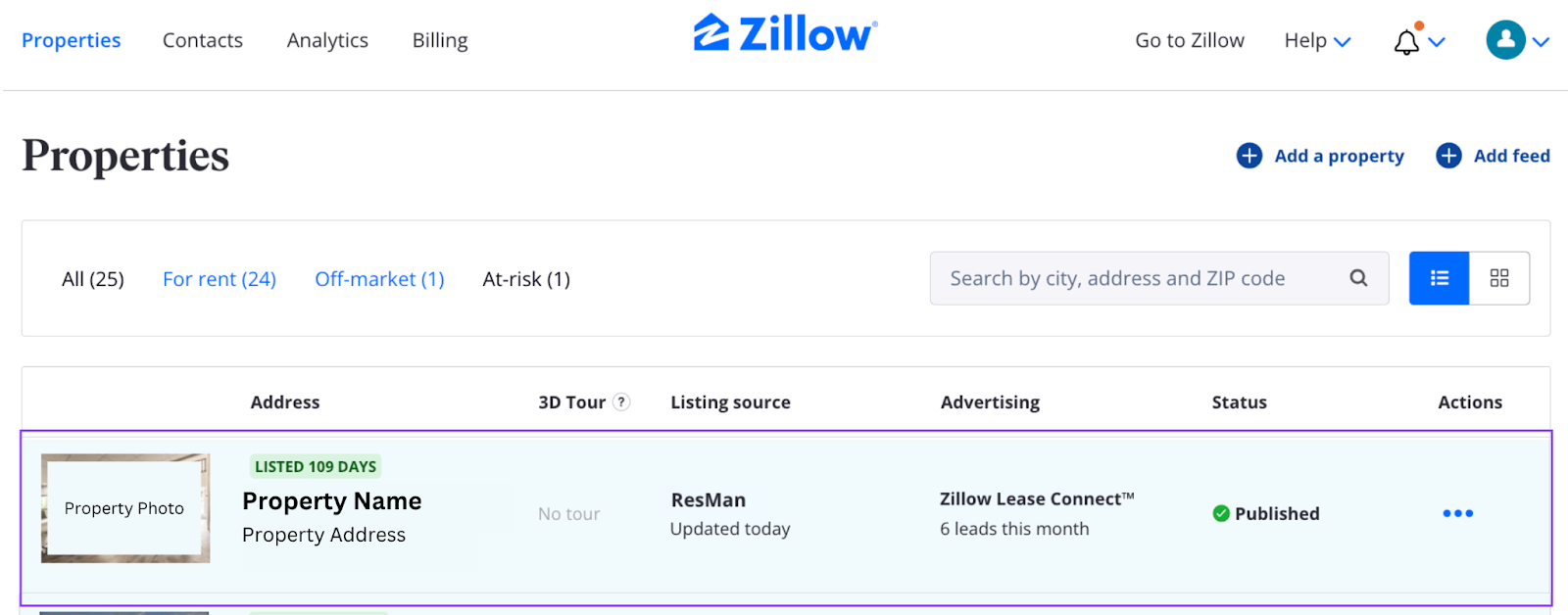Viewport: 1568px width, 615px height.
Task: Click the Zillow logo
Action: [x=785, y=33]
